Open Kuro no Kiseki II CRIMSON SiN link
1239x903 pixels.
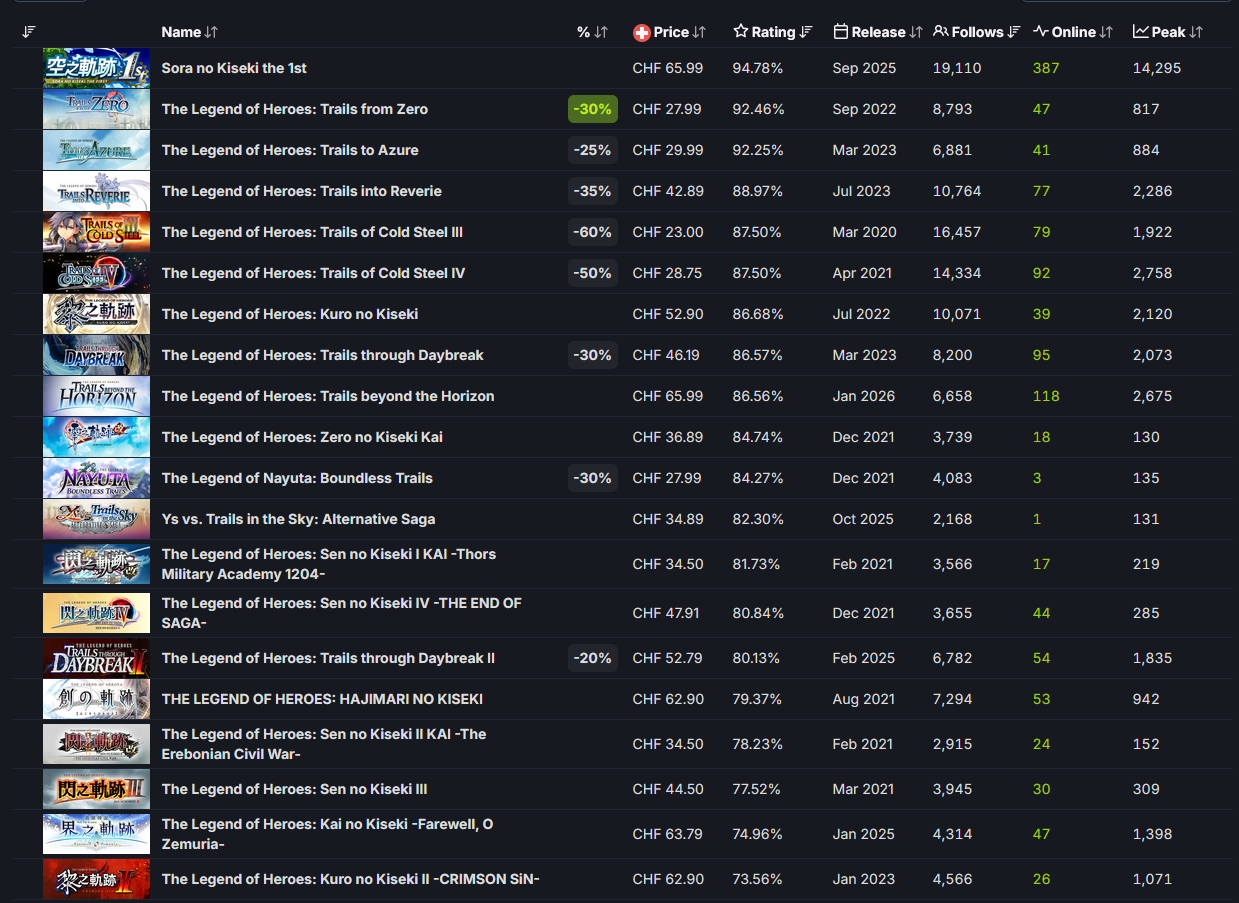coord(351,879)
